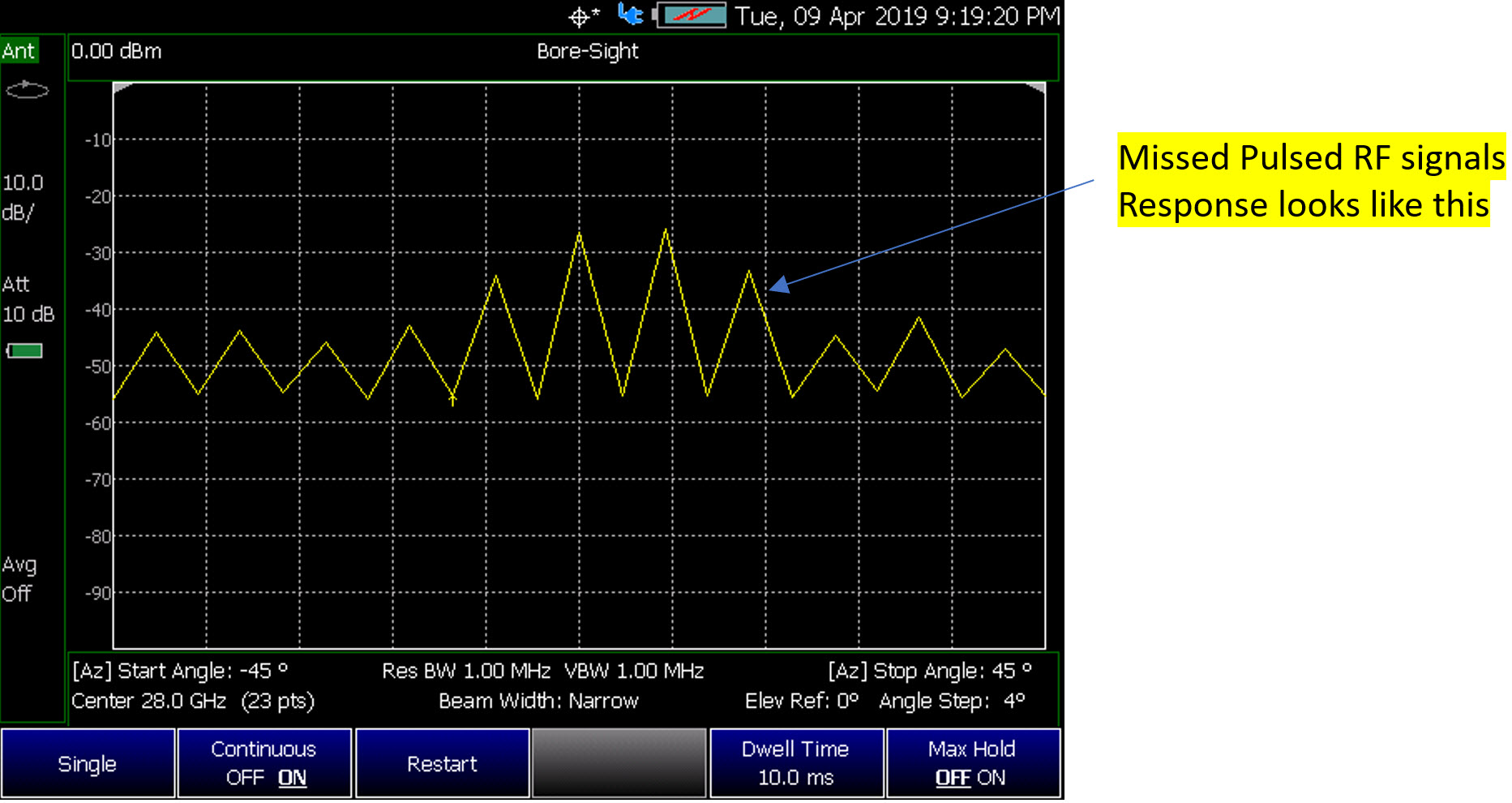Select the green Ant mode label
The width and height of the screenshot is (1512, 803).
point(19,51)
